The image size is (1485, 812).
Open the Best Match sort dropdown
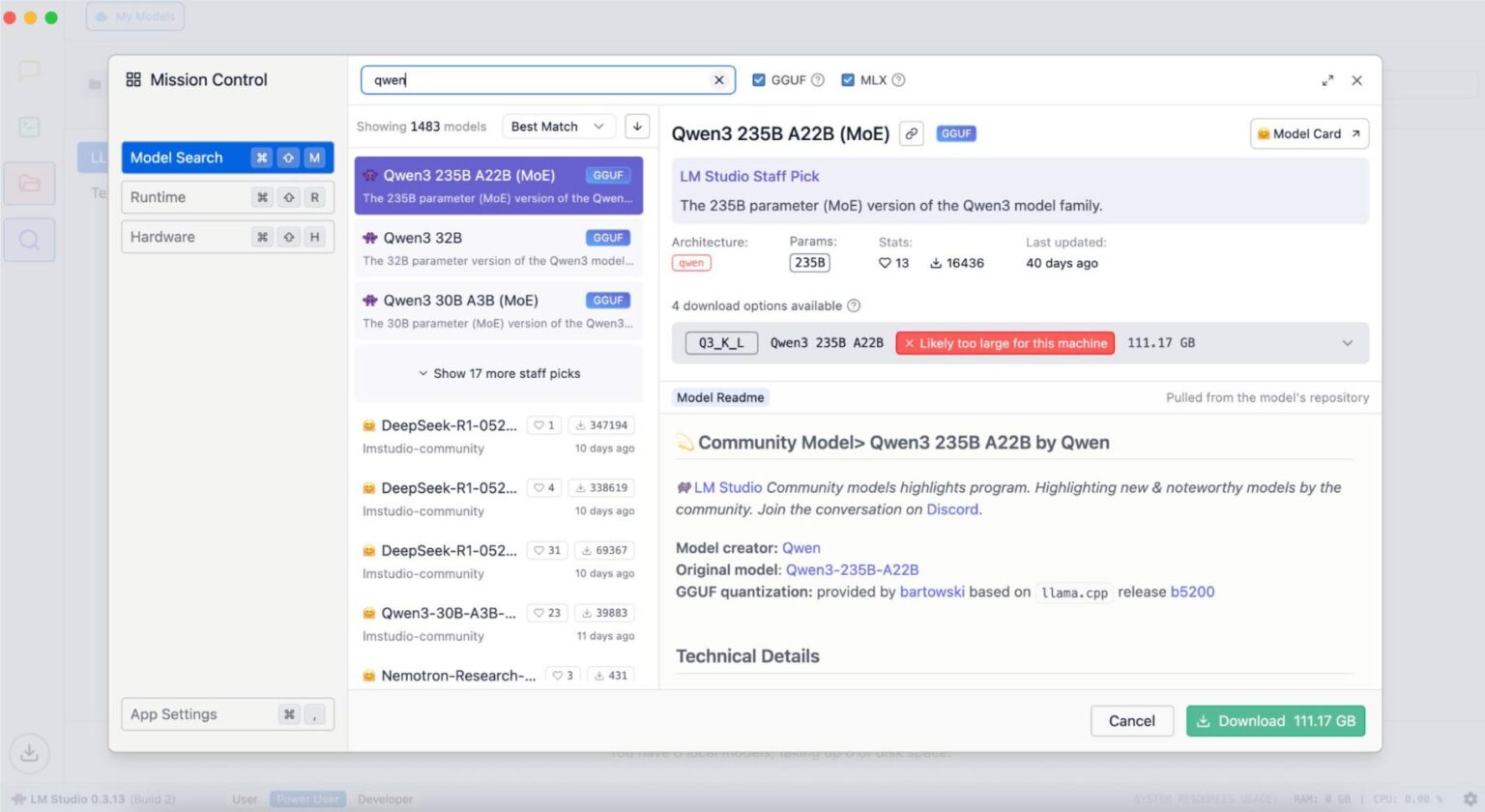tap(559, 127)
